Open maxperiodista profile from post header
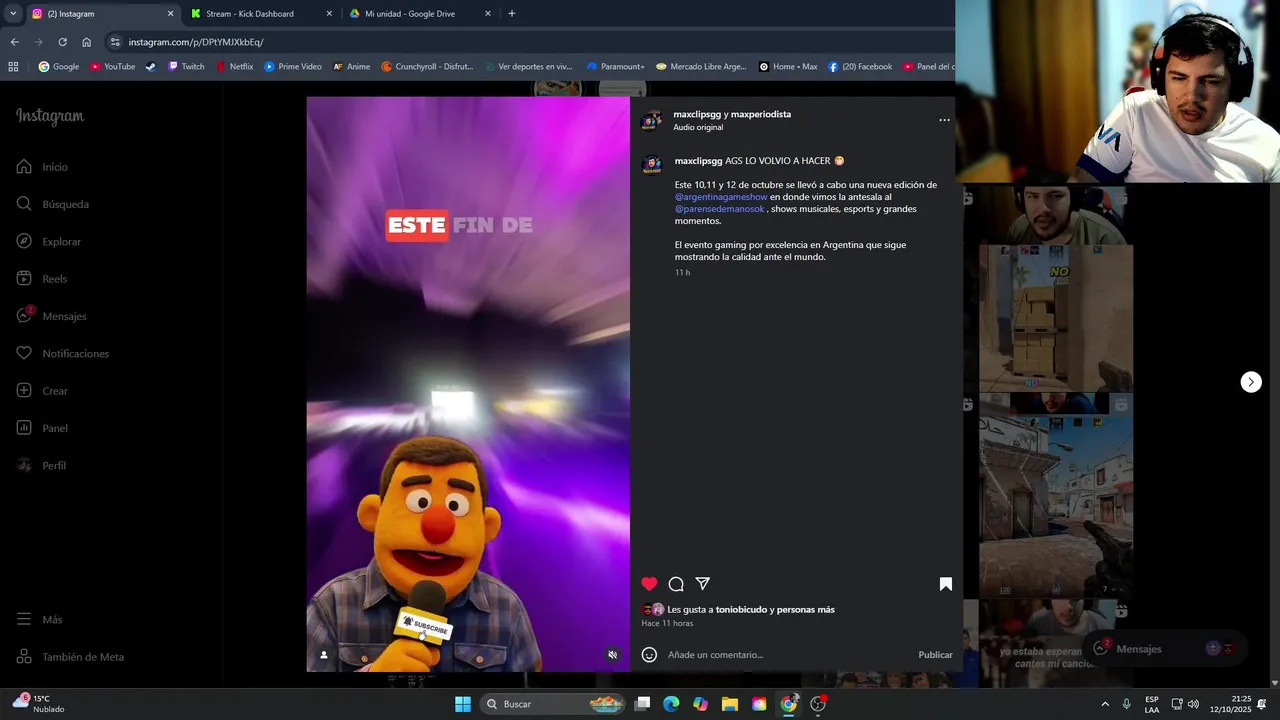 pos(761,114)
